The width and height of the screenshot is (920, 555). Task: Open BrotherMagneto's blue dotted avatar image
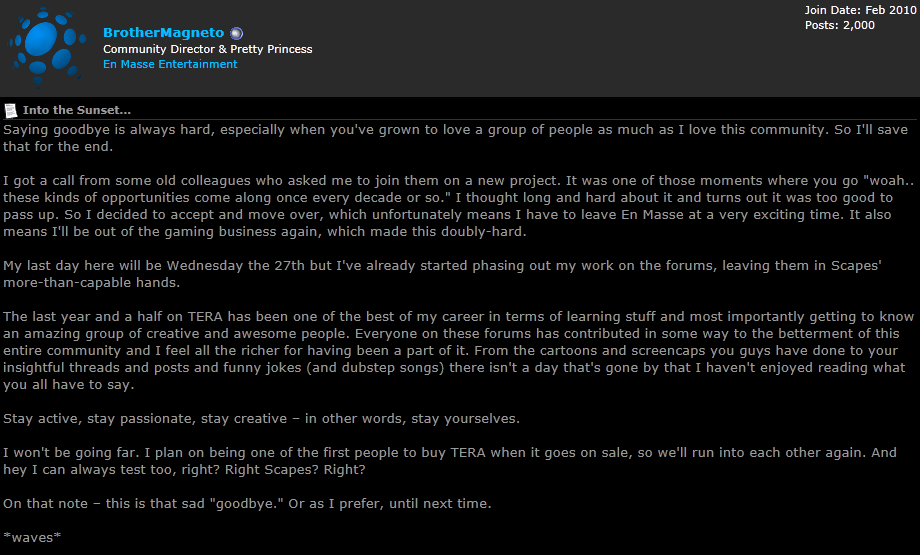point(46,47)
